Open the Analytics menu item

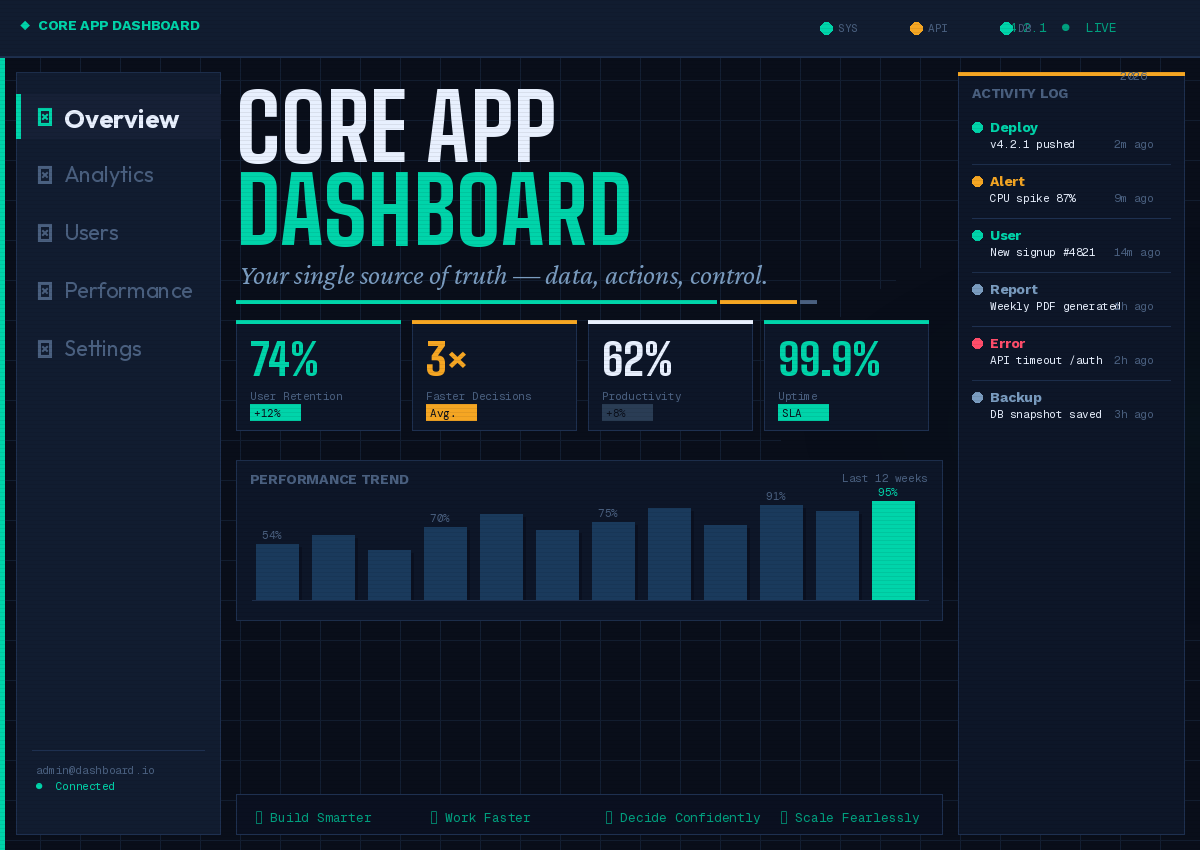click(109, 175)
